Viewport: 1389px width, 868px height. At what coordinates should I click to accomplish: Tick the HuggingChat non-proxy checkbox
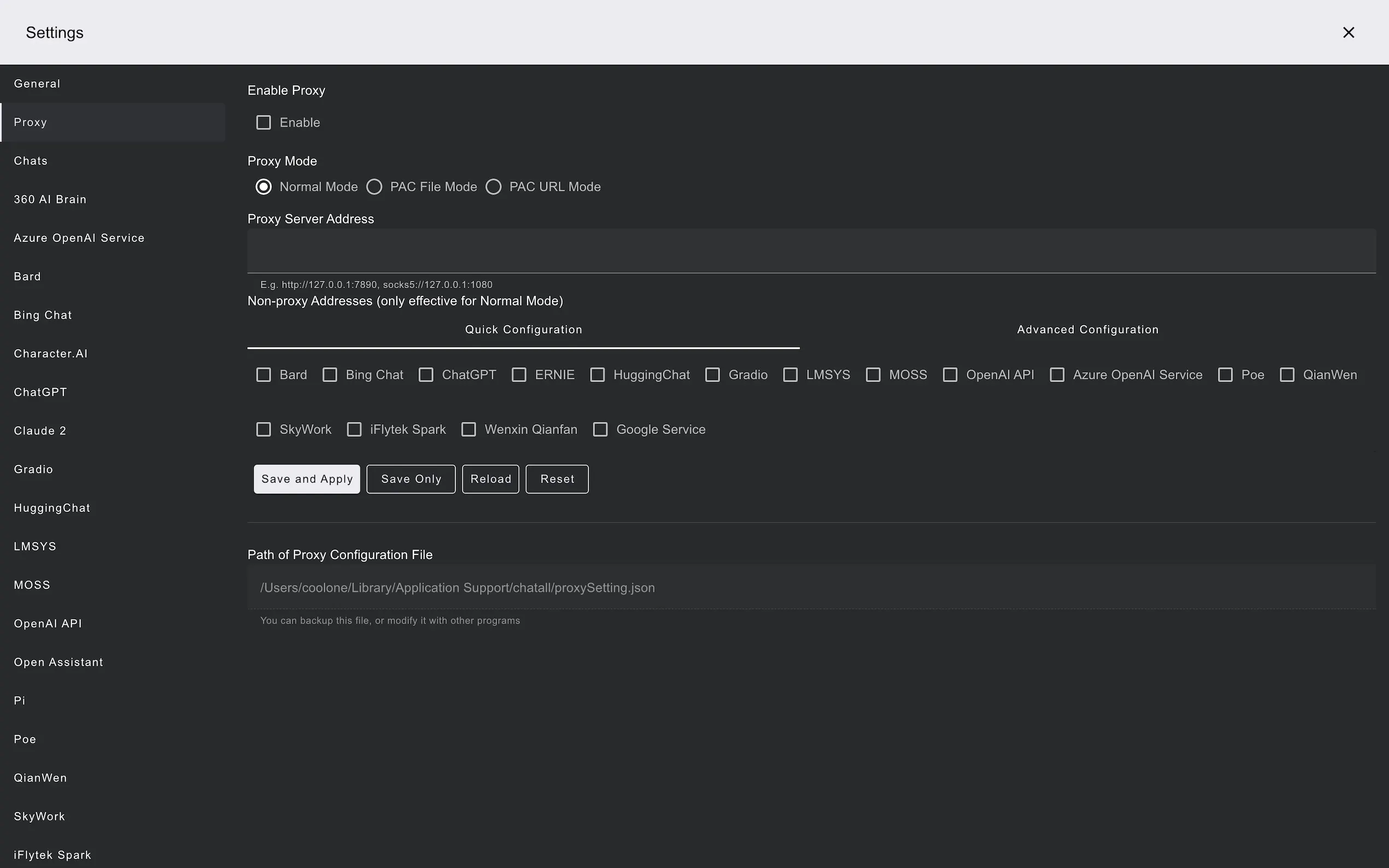coord(597,375)
